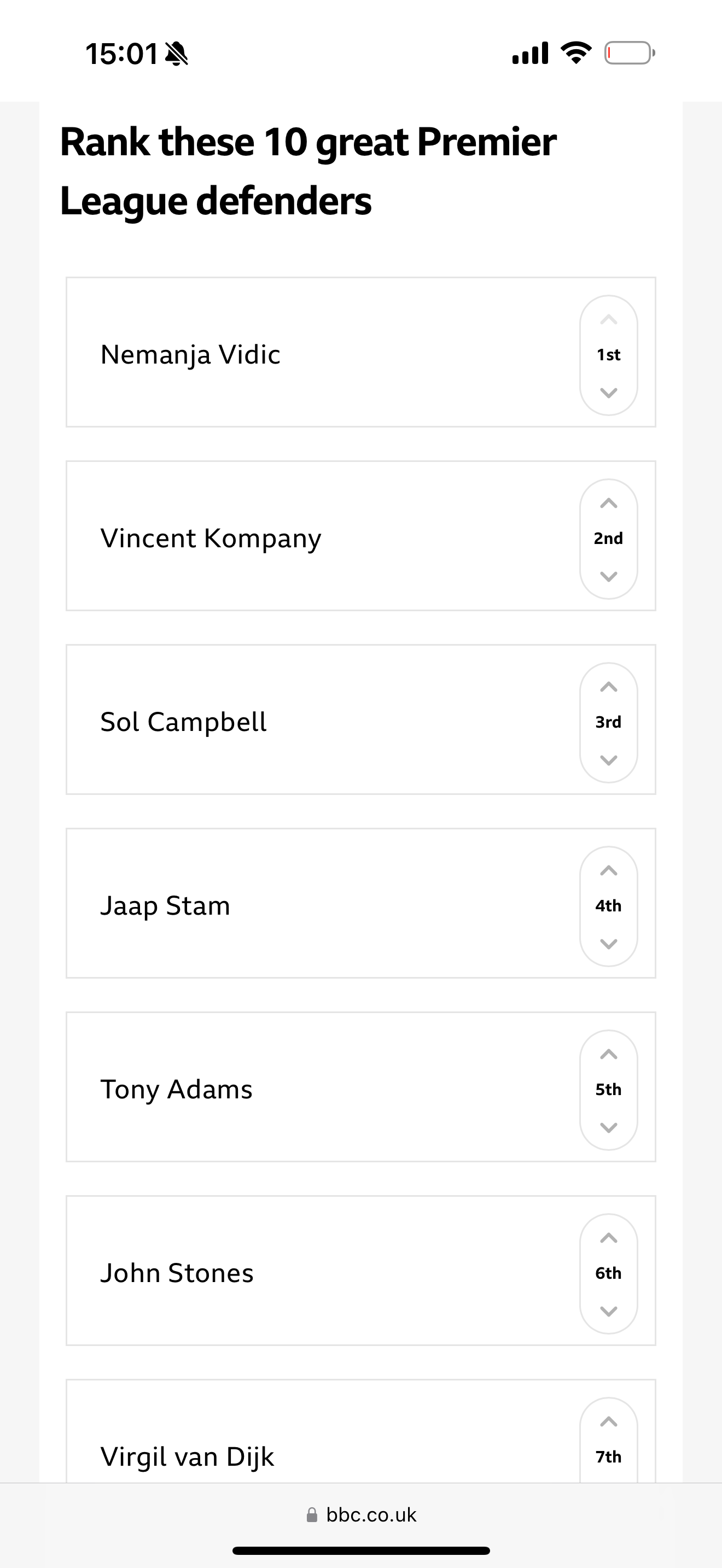Tap the 15:01 clock in status bar
The width and height of the screenshot is (722, 1568).
[122, 54]
